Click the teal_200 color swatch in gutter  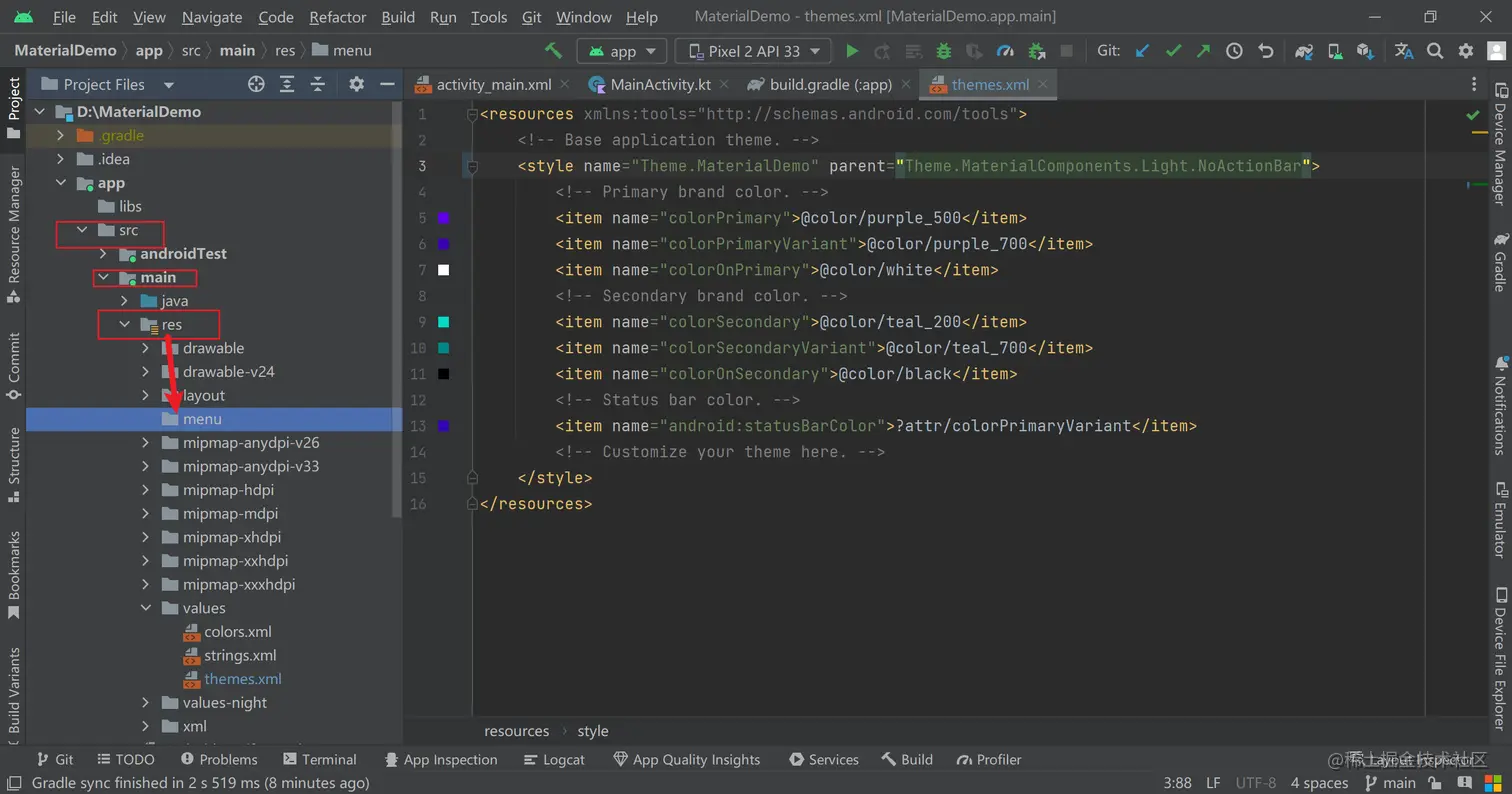[444, 322]
